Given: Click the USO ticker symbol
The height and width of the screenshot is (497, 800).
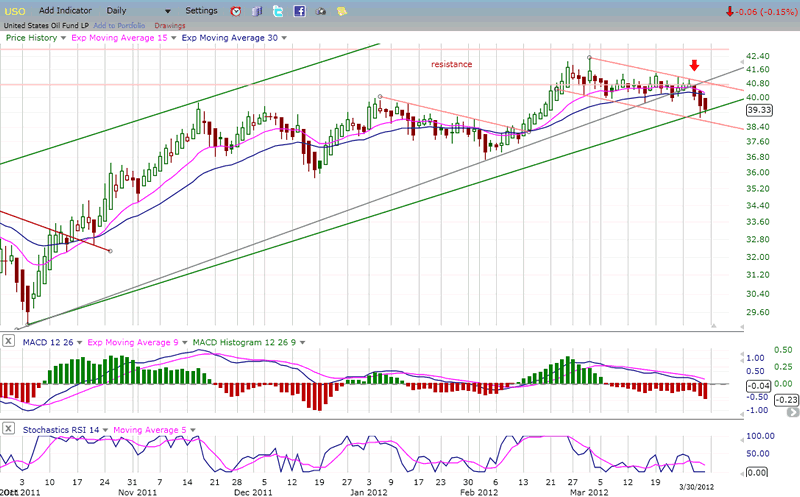Looking at the screenshot, I should click(16, 10).
